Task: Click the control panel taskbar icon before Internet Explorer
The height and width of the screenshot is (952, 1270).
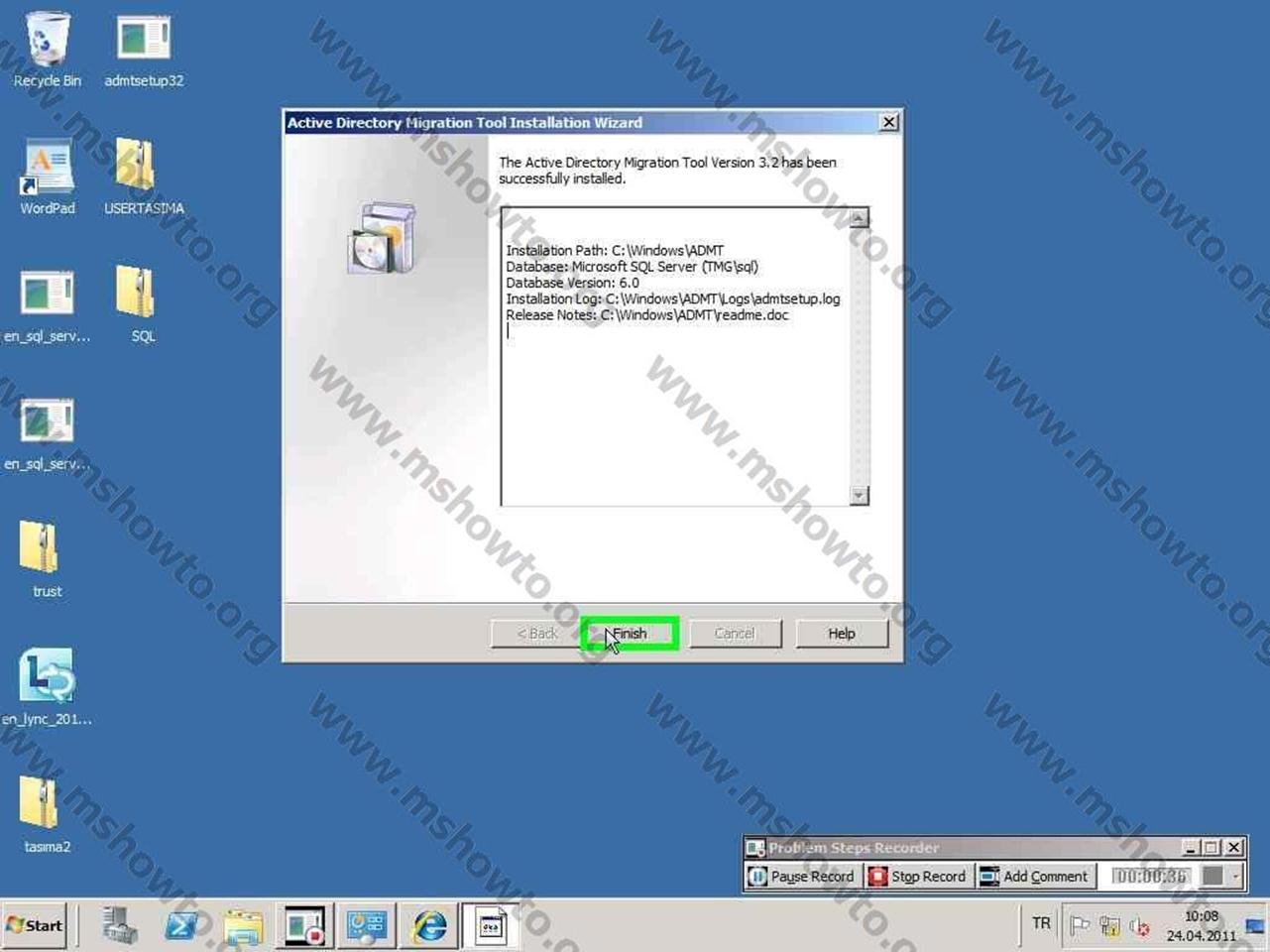Action: (367, 926)
